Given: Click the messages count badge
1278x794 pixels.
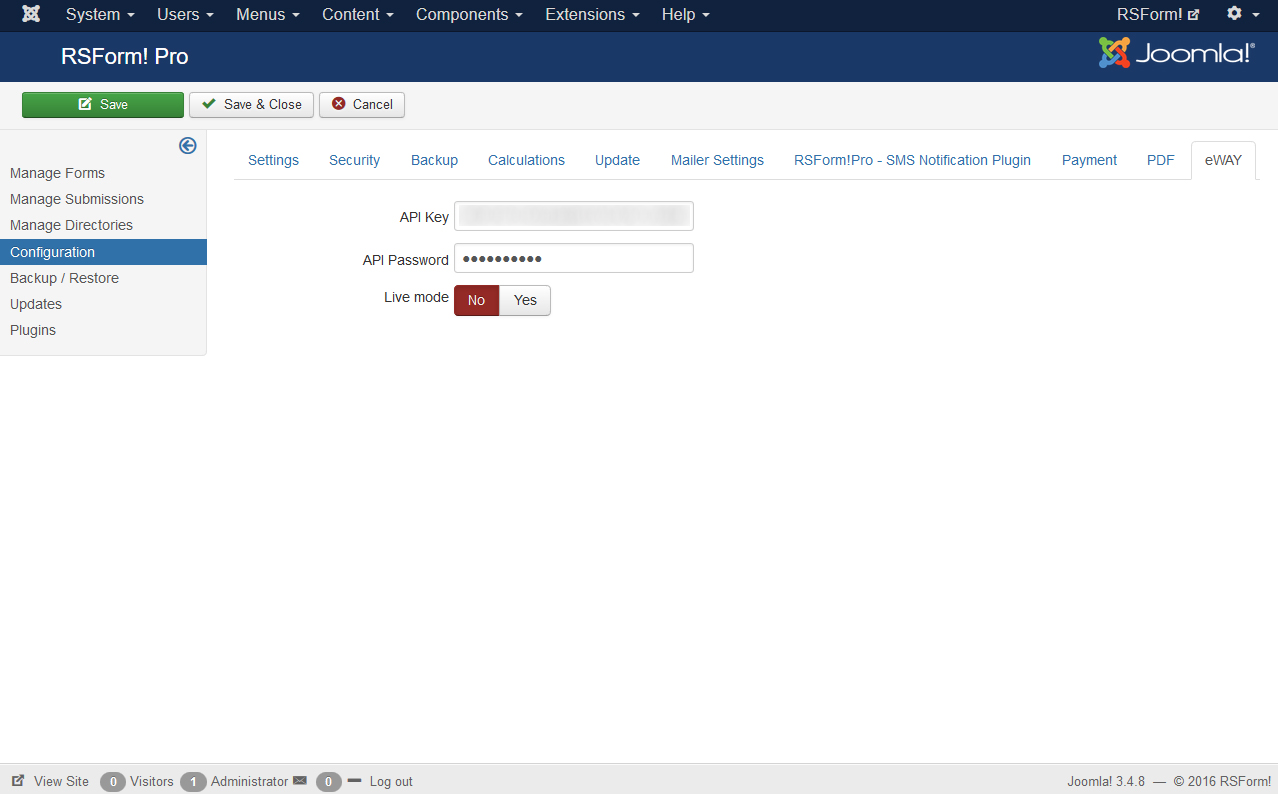Looking at the screenshot, I should click(329, 781).
